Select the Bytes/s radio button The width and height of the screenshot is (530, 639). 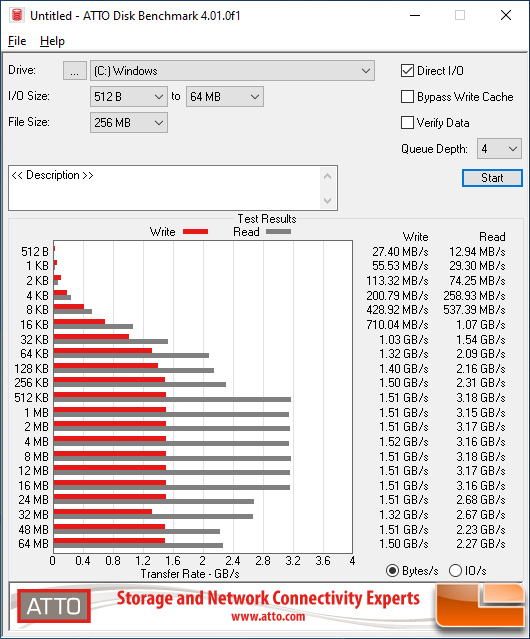coord(392,571)
